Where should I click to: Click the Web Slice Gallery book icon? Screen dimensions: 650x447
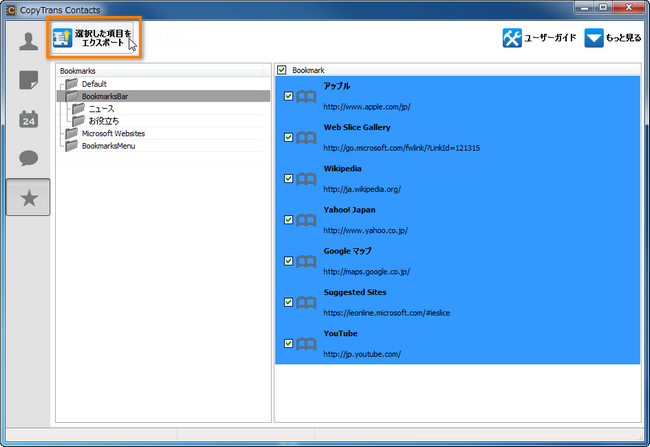click(306, 138)
